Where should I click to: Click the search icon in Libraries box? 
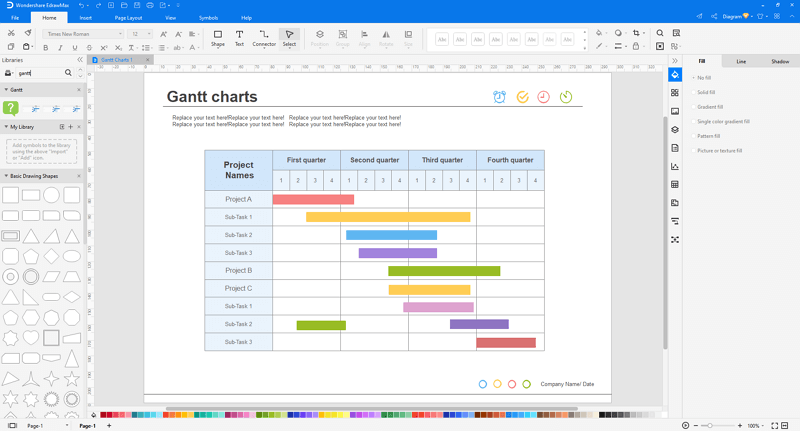click(68, 73)
